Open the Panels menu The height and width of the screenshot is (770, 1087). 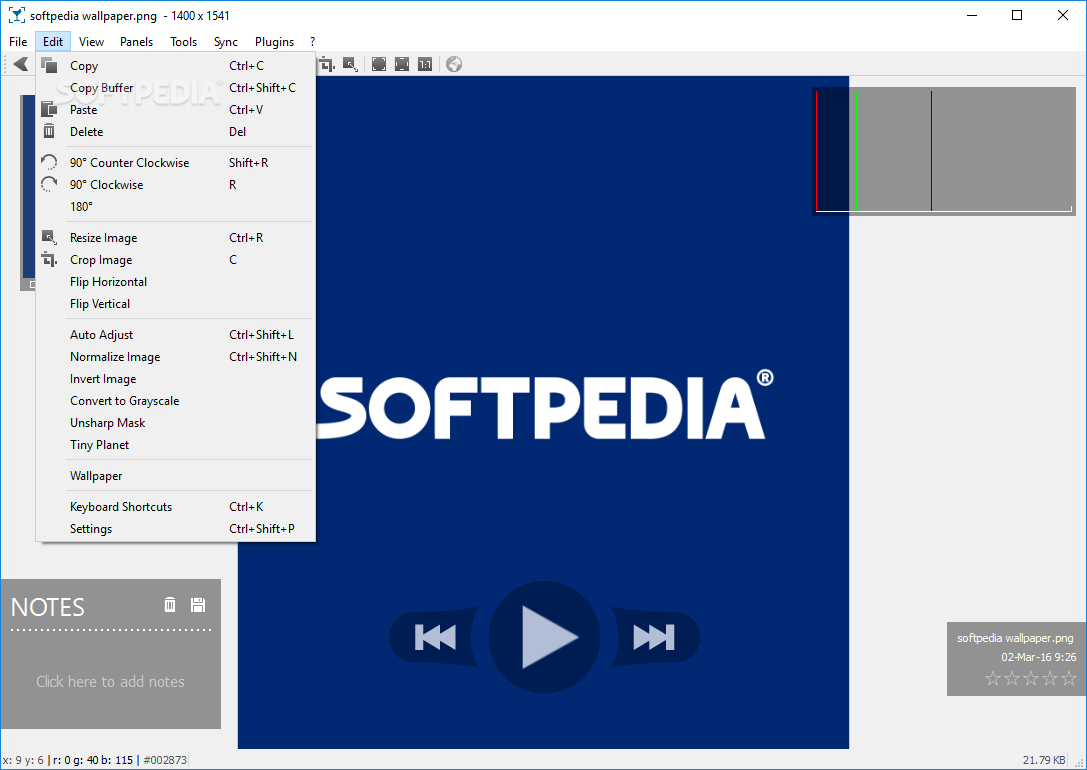pos(137,42)
